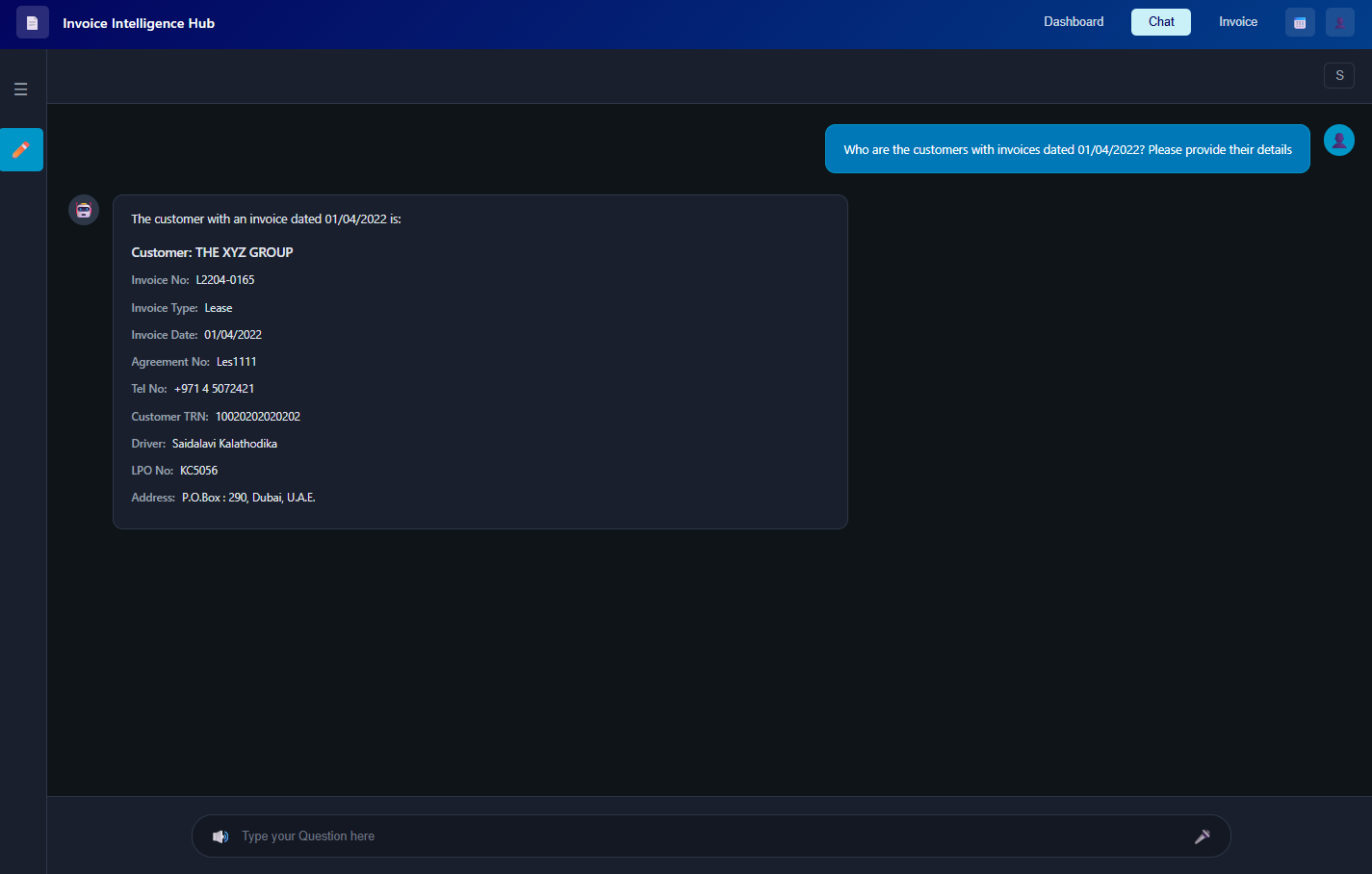Image resolution: width=1372 pixels, height=874 pixels.
Task: Click the Invoice Intelligence Hub logo icon
Action: [32, 21]
